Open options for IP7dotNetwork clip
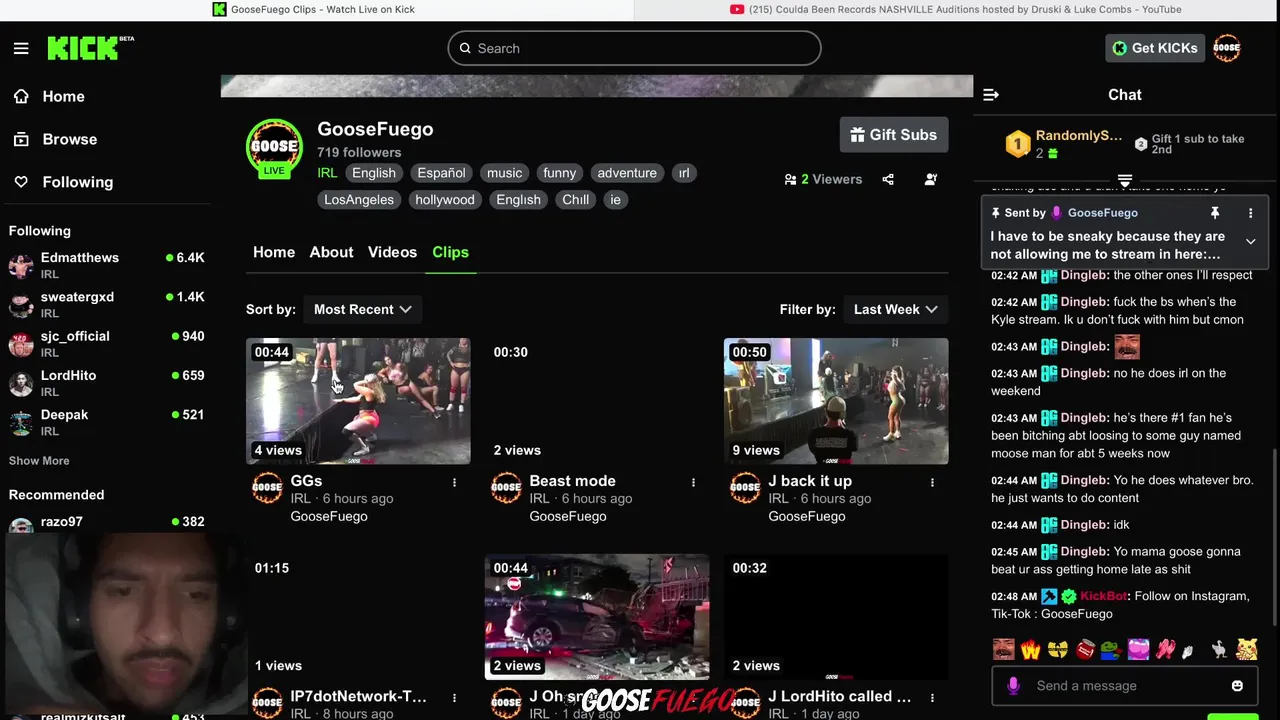The height and width of the screenshot is (720, 1280). (454, 697)
